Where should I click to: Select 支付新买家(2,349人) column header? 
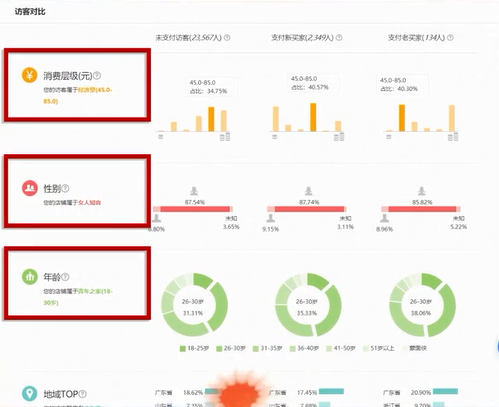(302, 38)
